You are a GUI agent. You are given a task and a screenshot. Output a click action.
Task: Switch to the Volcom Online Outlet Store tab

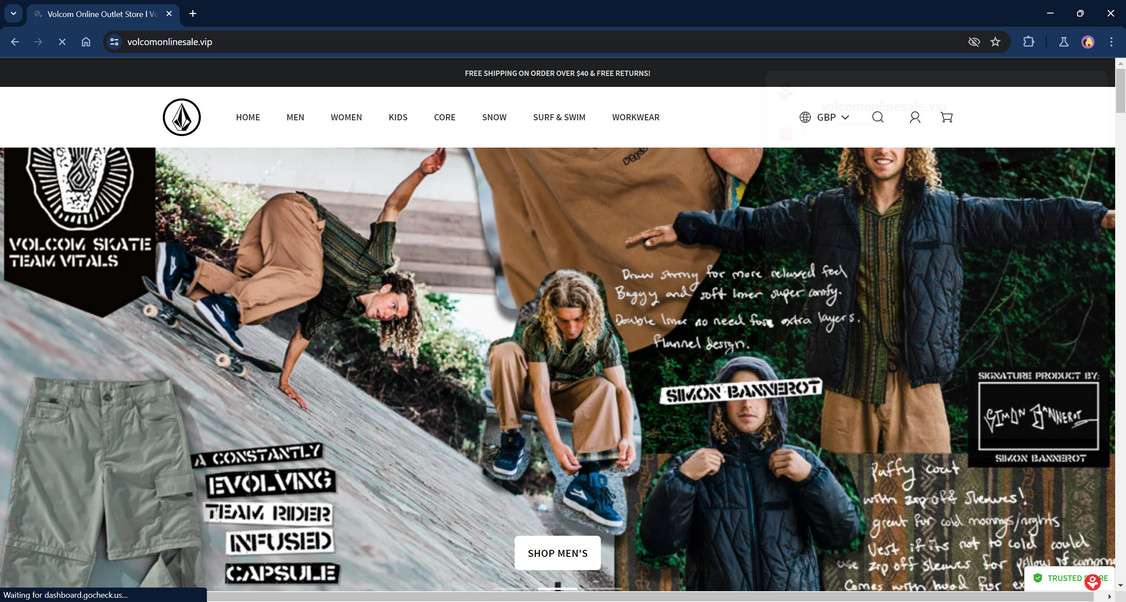point(95,13)
